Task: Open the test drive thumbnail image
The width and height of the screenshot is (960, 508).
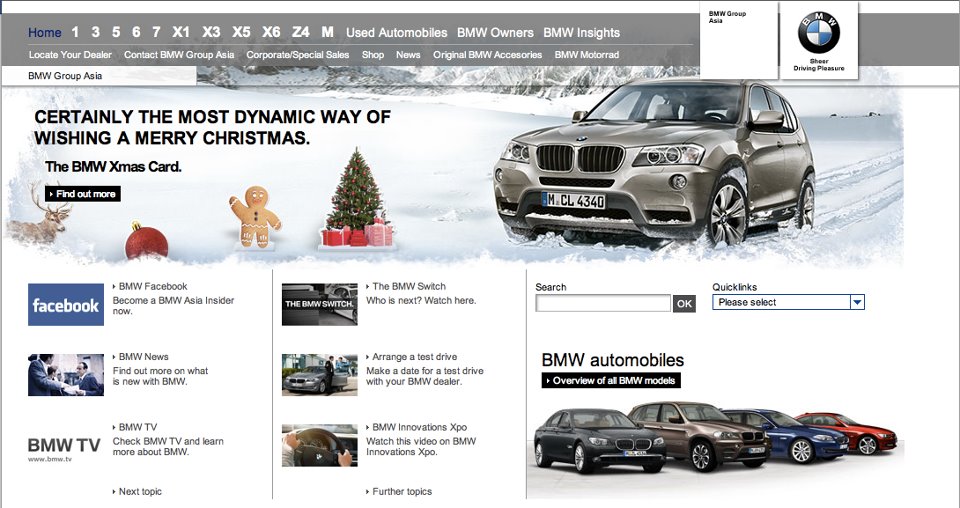Action: pyautogui.click(x=320, y=375)
